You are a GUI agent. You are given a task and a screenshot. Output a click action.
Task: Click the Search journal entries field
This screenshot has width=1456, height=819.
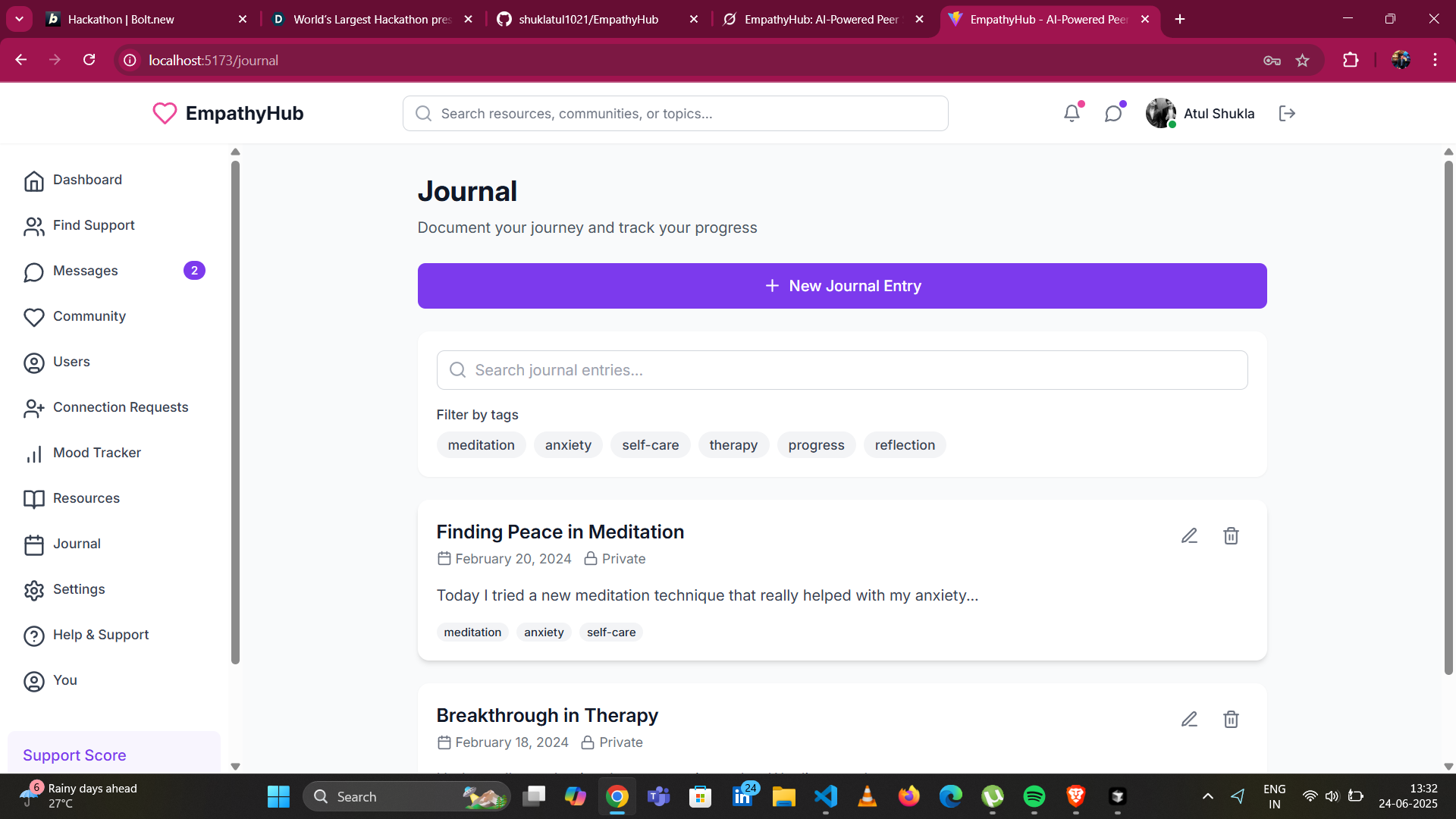click(x=842, y=370)
